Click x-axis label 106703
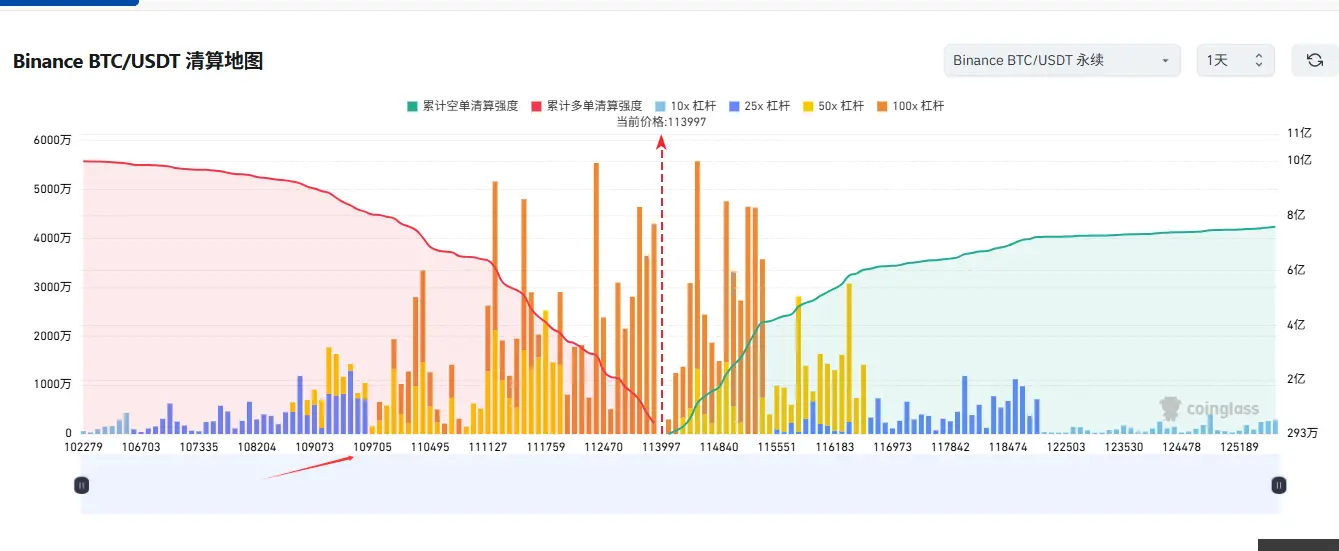This screenshot has height=551, width=1339. point(141,447)
